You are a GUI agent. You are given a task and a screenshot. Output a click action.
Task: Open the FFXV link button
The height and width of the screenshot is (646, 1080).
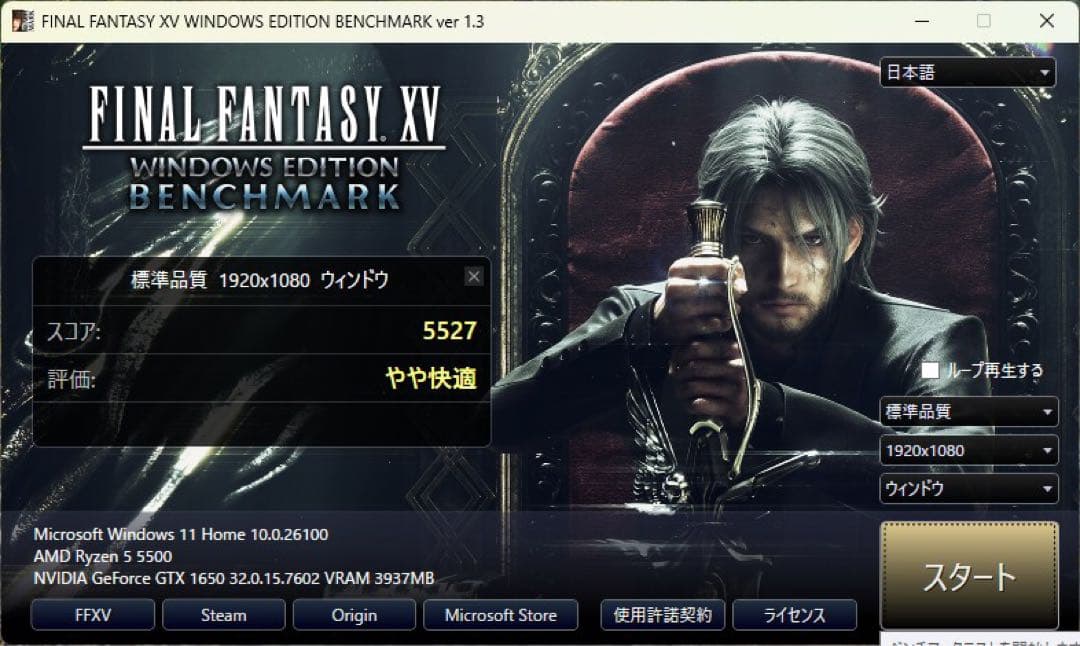(93, 615)
